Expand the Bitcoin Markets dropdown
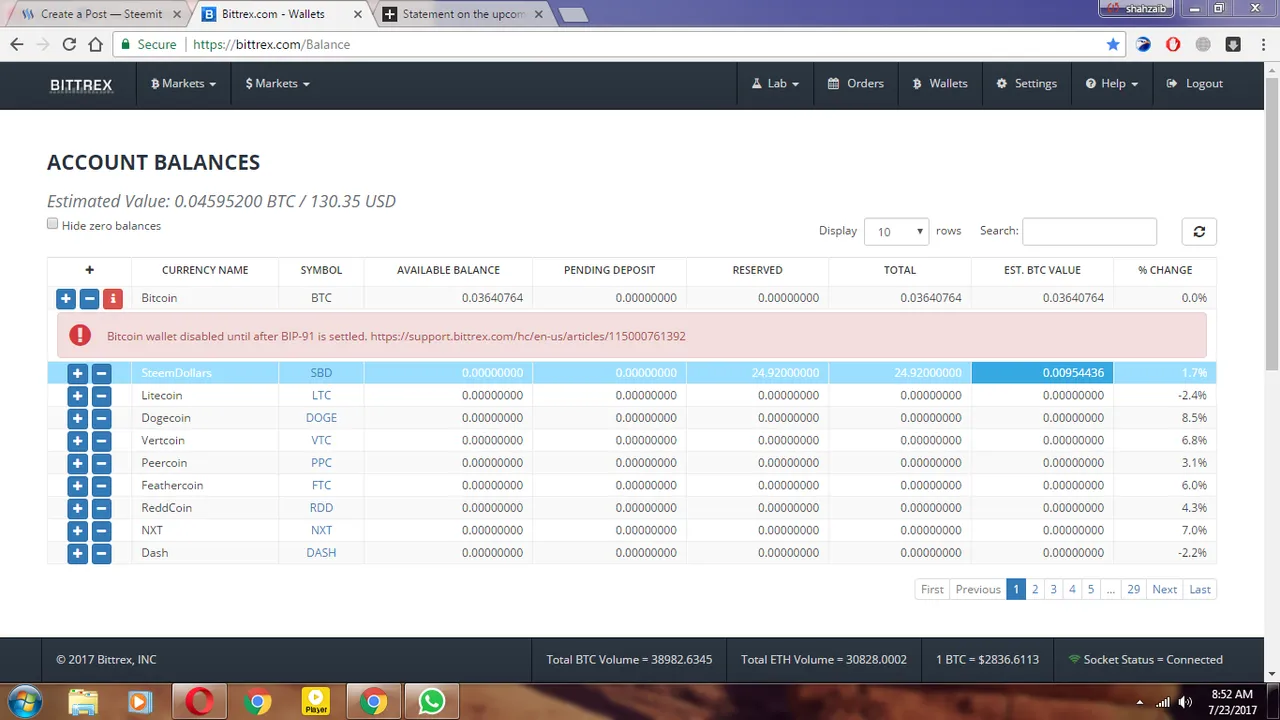 point(183,83)
